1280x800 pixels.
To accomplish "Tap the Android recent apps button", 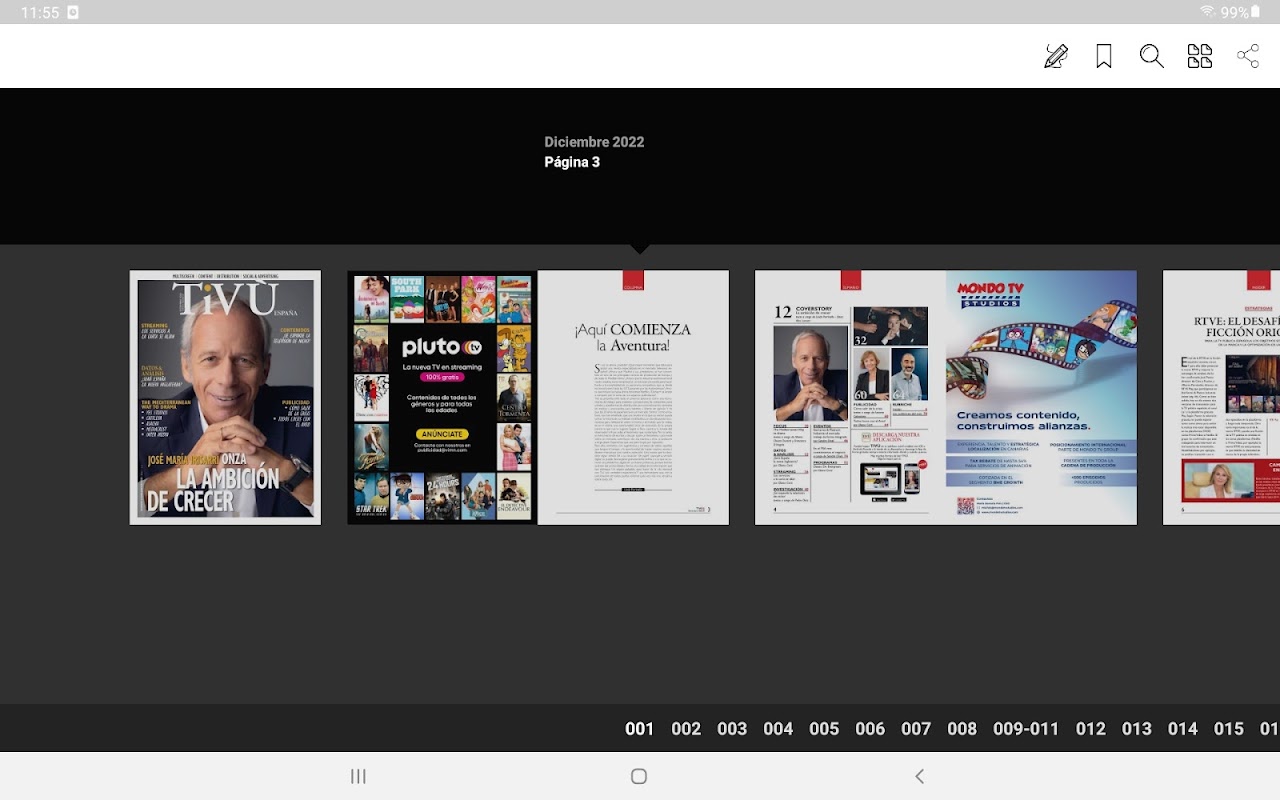I will [x=358, y=776].
